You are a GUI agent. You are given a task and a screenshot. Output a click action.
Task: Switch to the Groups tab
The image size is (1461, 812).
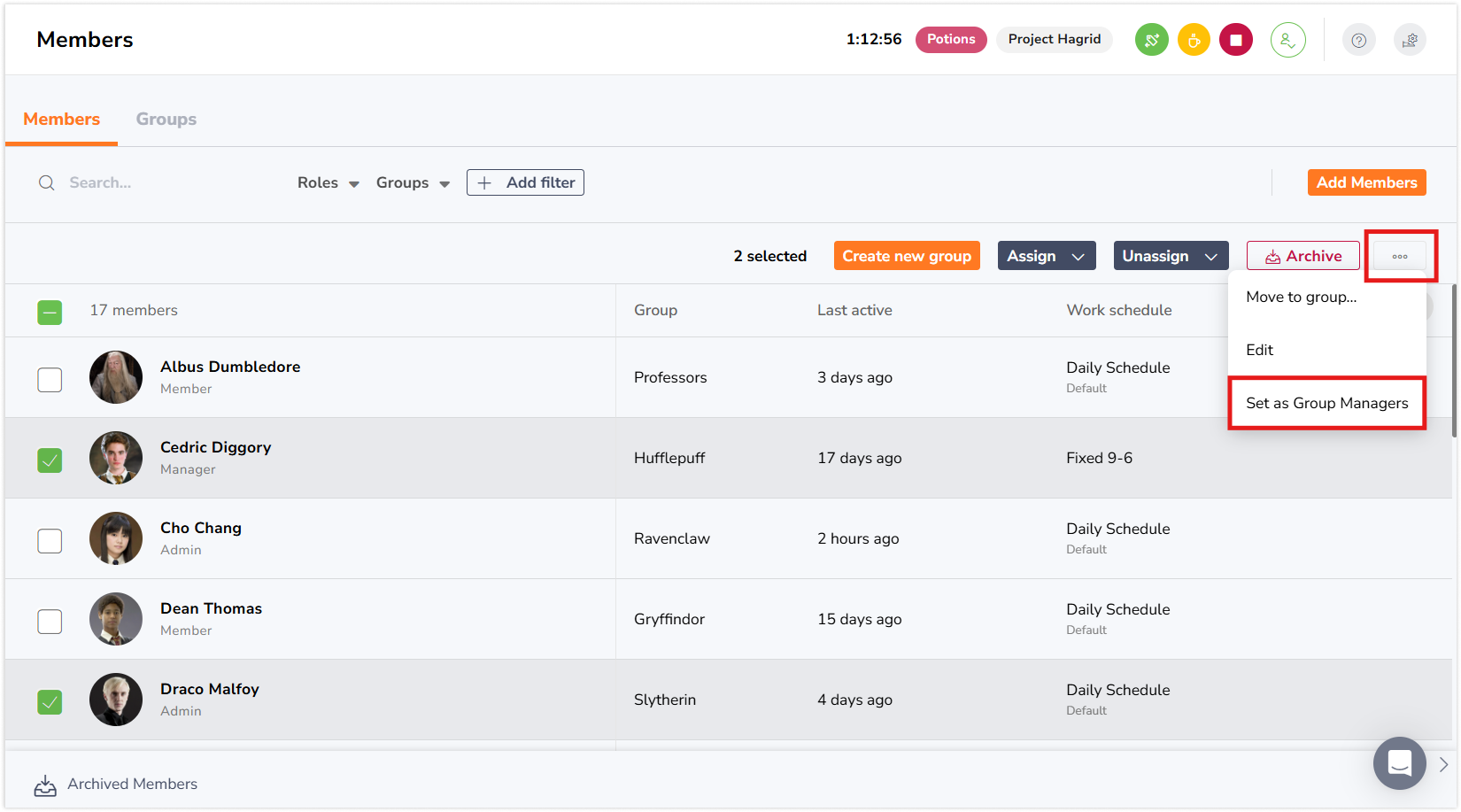pos(166,119)
